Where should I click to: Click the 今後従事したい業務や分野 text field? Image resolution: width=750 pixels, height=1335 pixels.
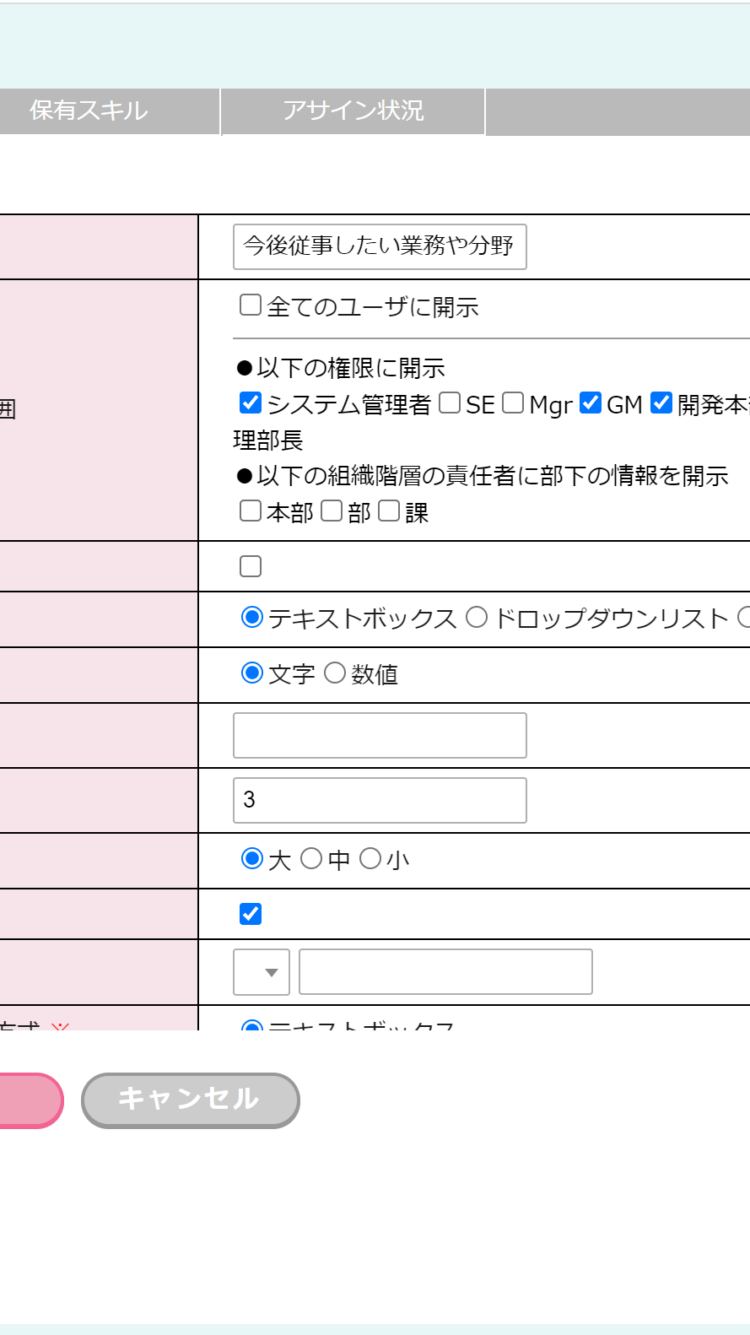click(379, 247)
